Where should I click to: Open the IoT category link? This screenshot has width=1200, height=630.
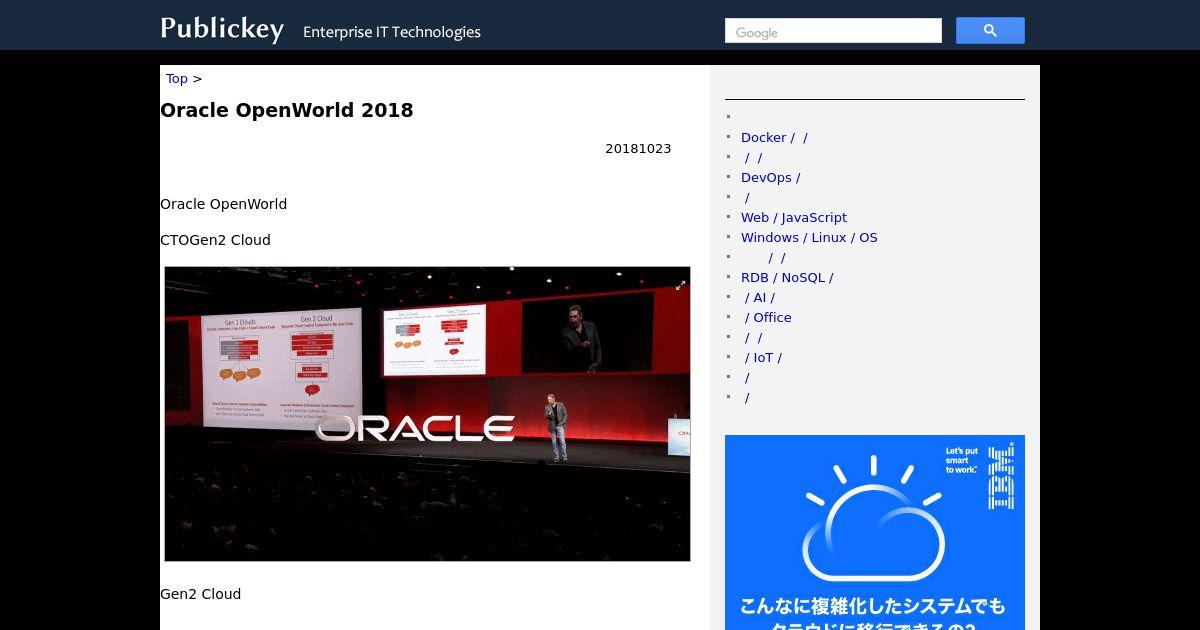point(763,358)
